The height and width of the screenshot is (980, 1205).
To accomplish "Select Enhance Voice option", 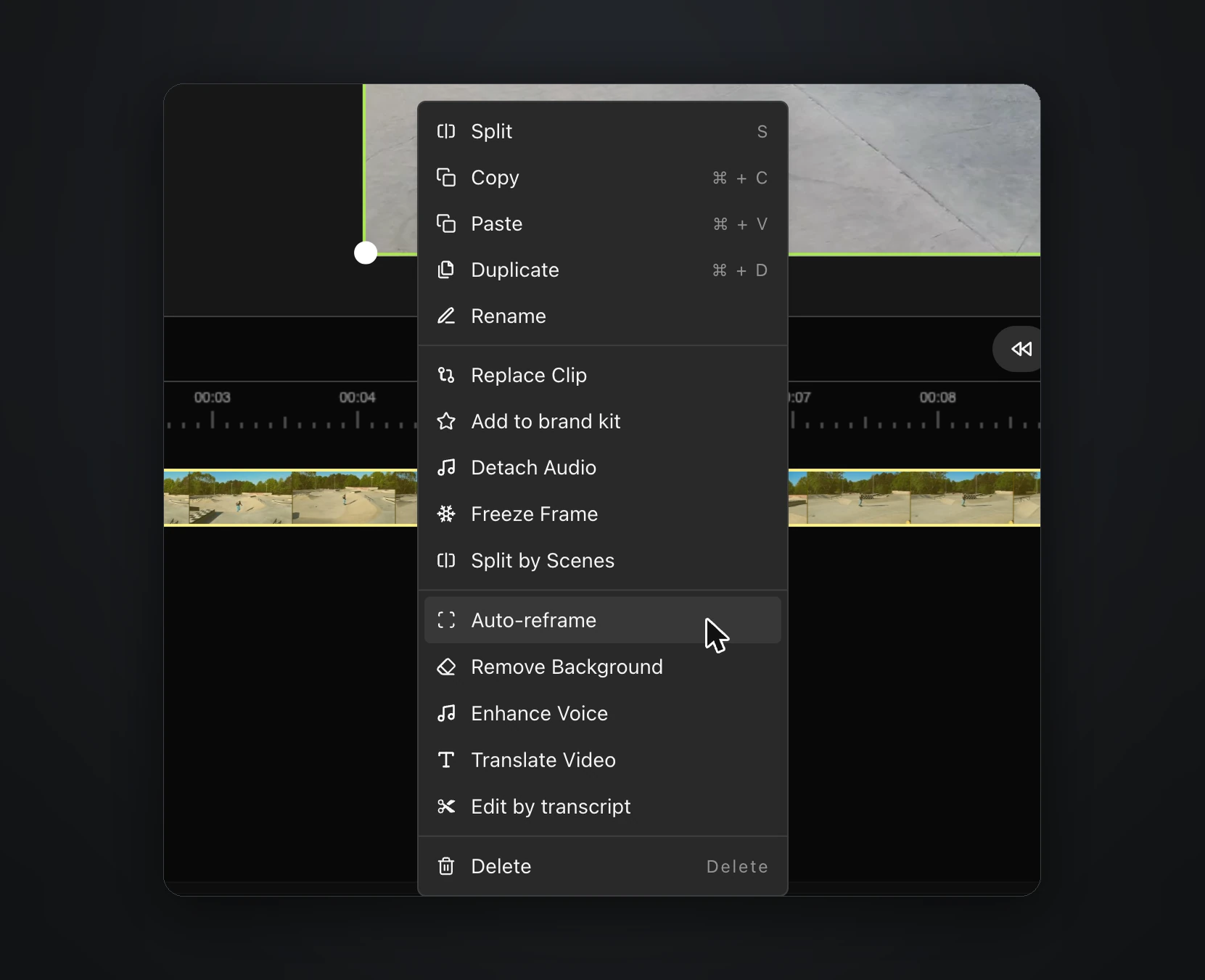I will pos(603,714).
